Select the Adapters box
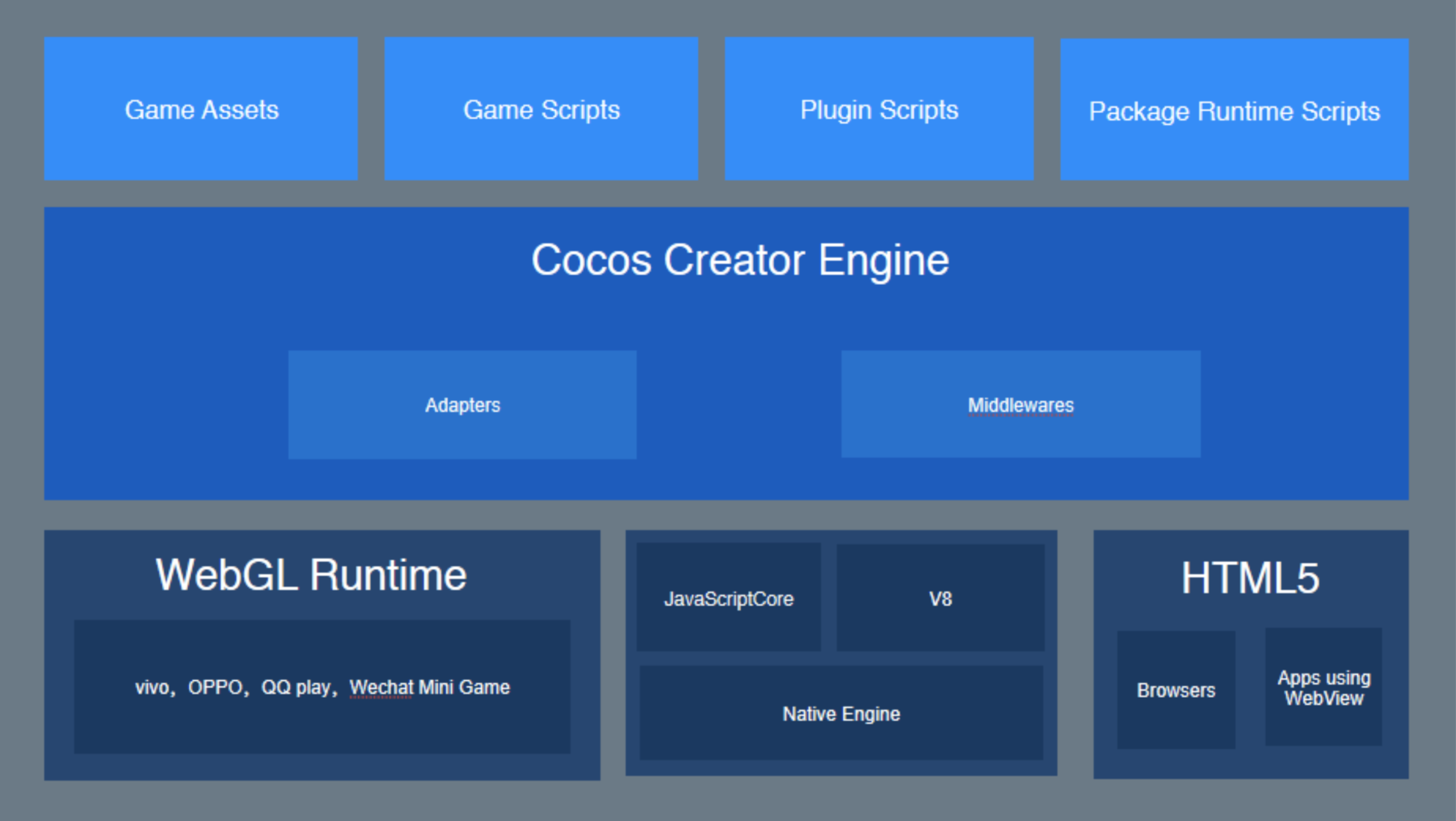This screenshot has height=821, width=1456. tap(462, 405)
